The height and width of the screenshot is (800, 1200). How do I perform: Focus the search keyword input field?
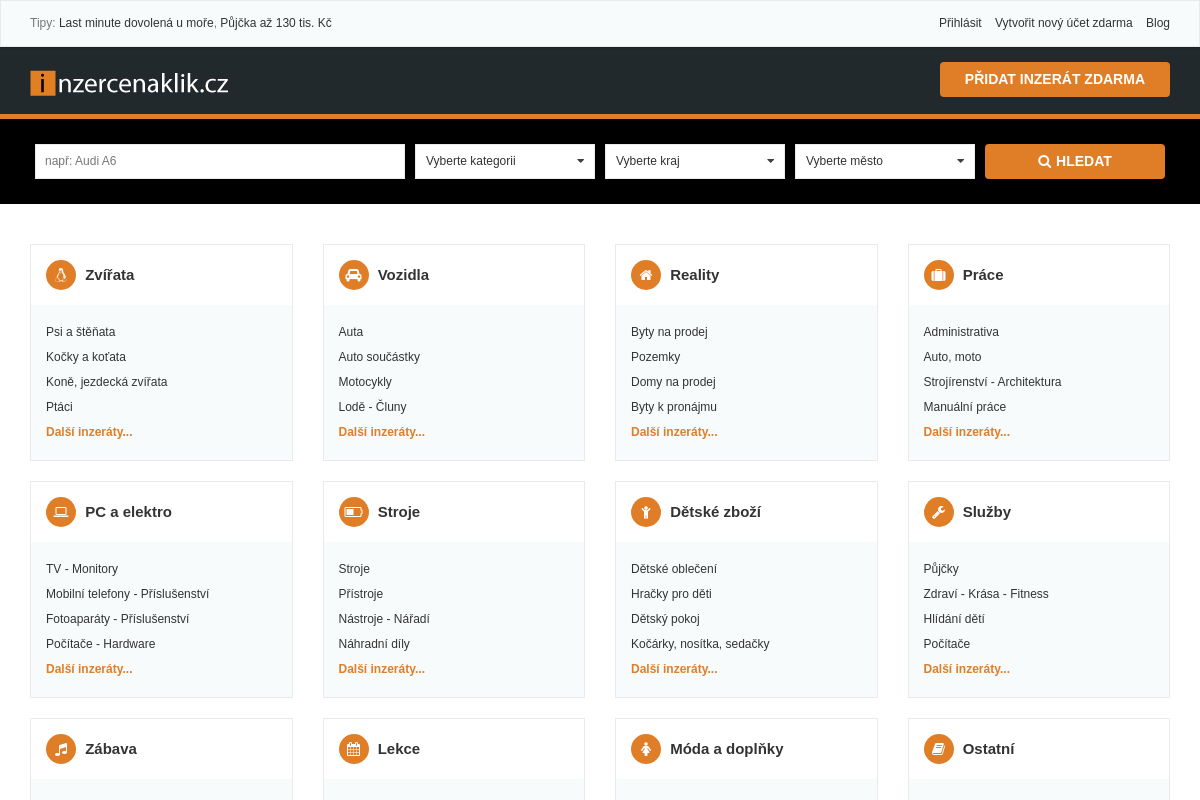(220, 161)
